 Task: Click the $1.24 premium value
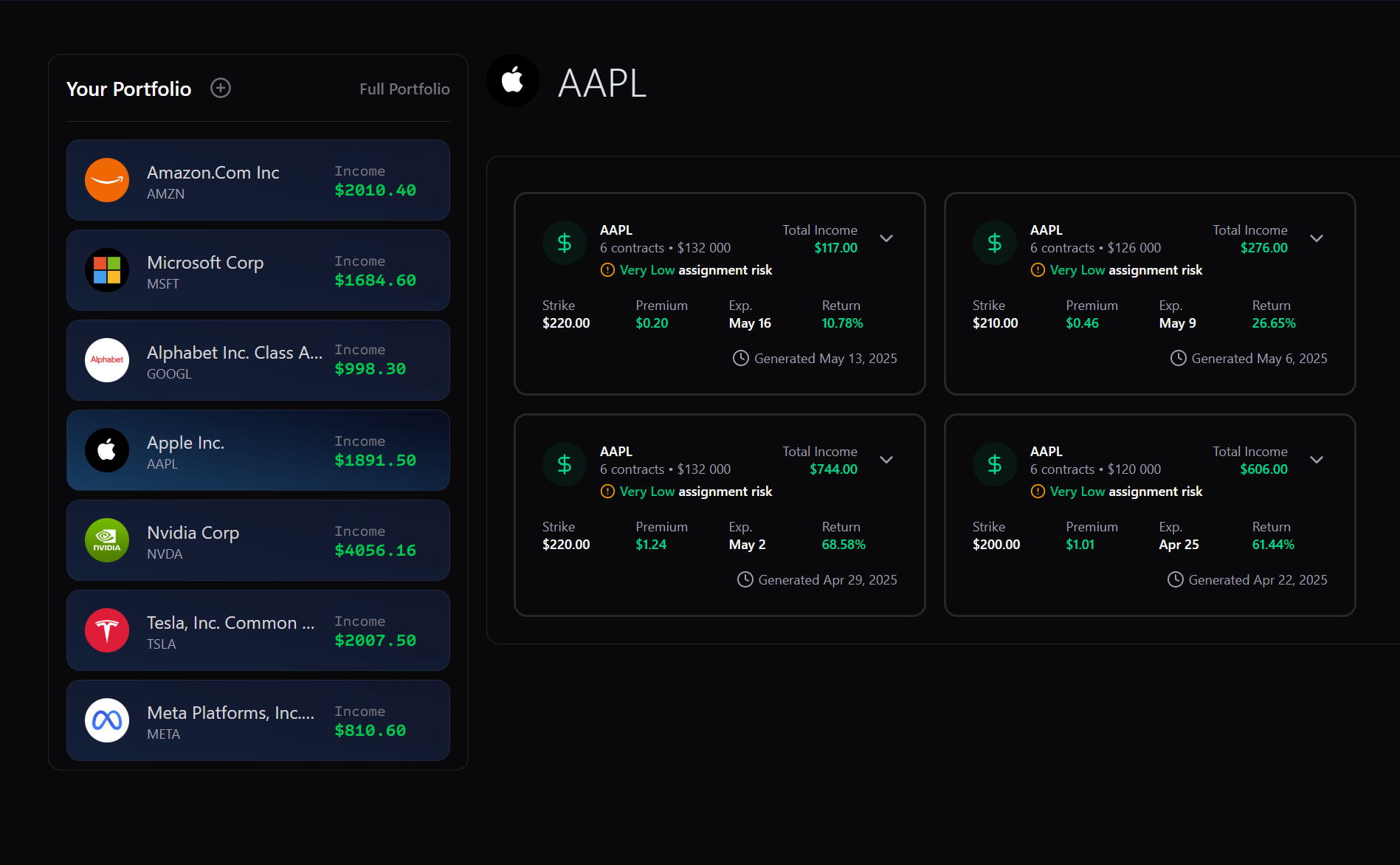651,545
